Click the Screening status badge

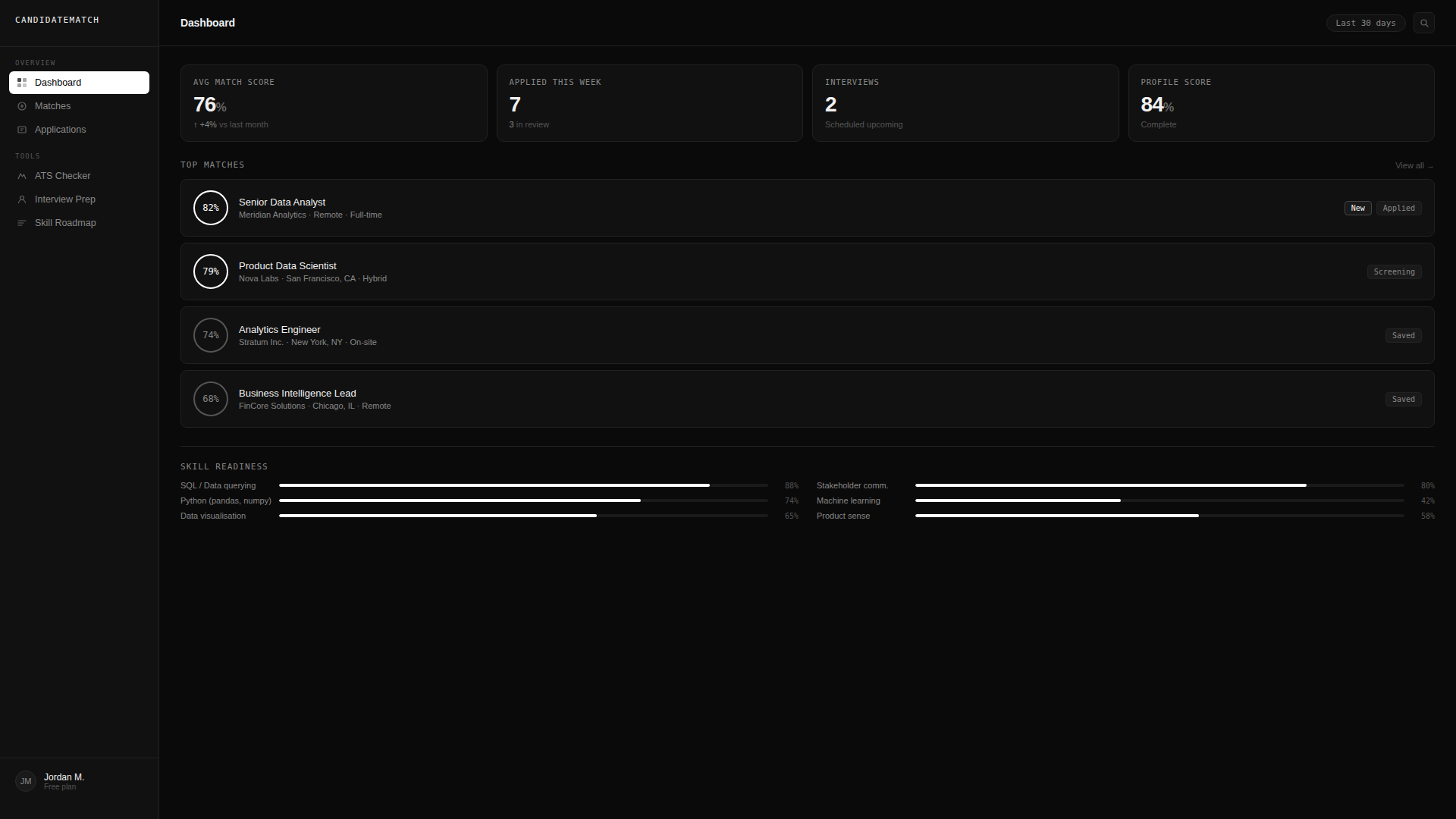coord(1394,271)
